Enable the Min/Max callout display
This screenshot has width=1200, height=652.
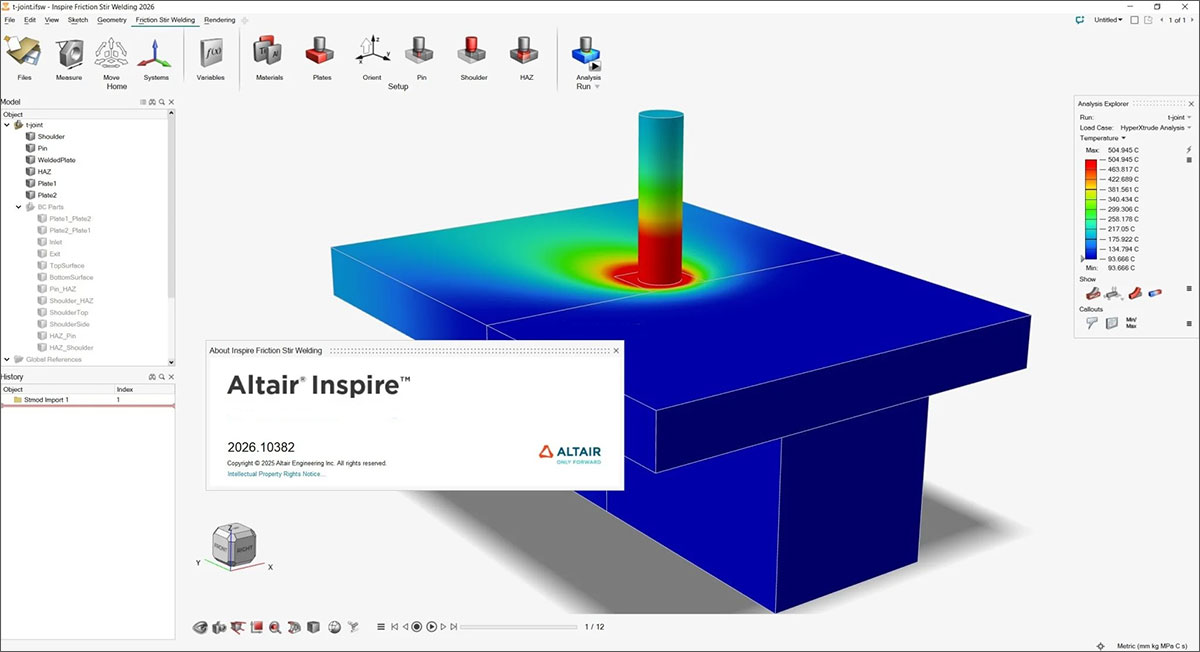[1131, 321]
